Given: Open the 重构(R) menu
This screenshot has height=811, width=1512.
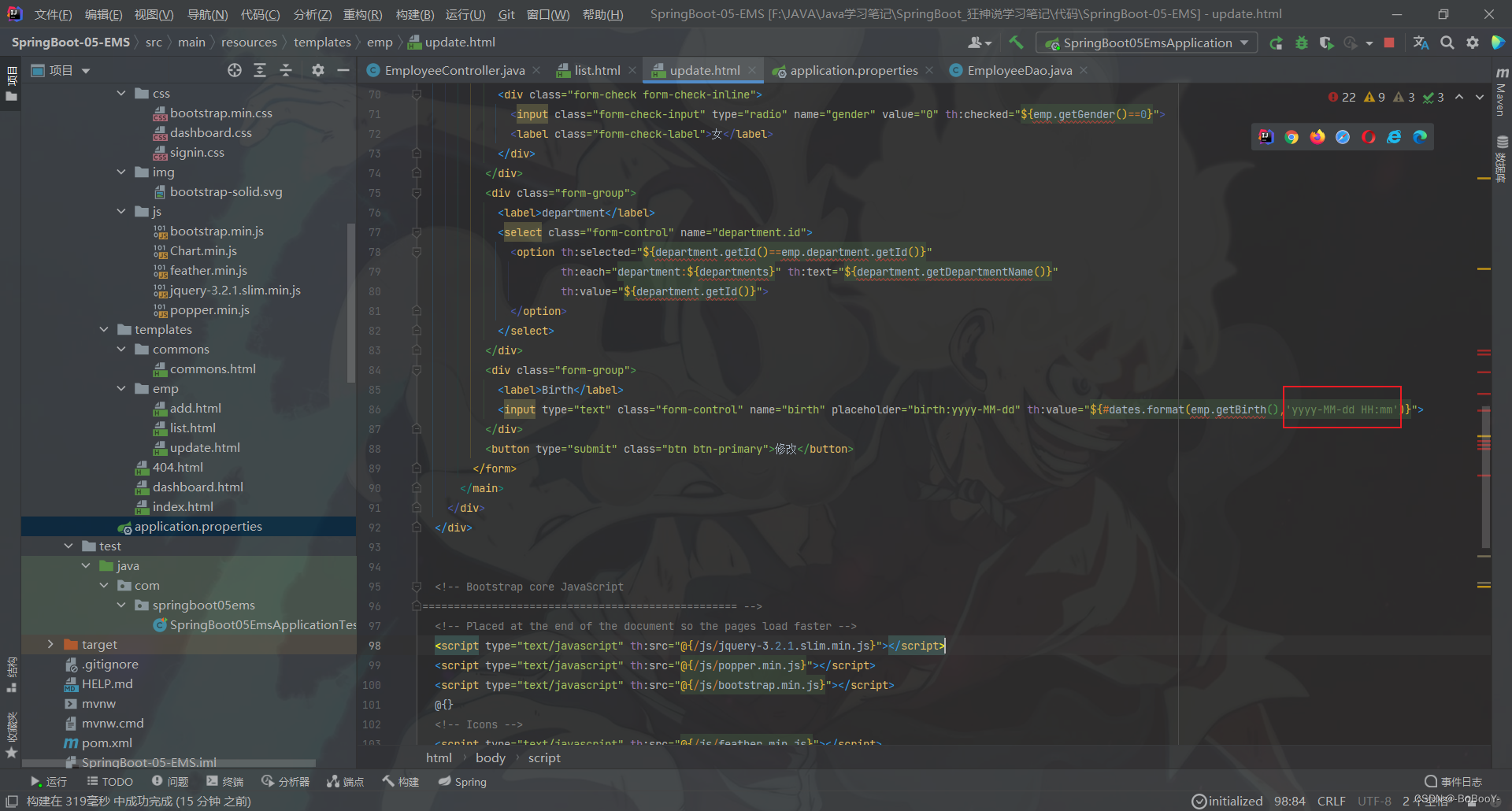Looking at the screenshot, I should click(362, 14).
